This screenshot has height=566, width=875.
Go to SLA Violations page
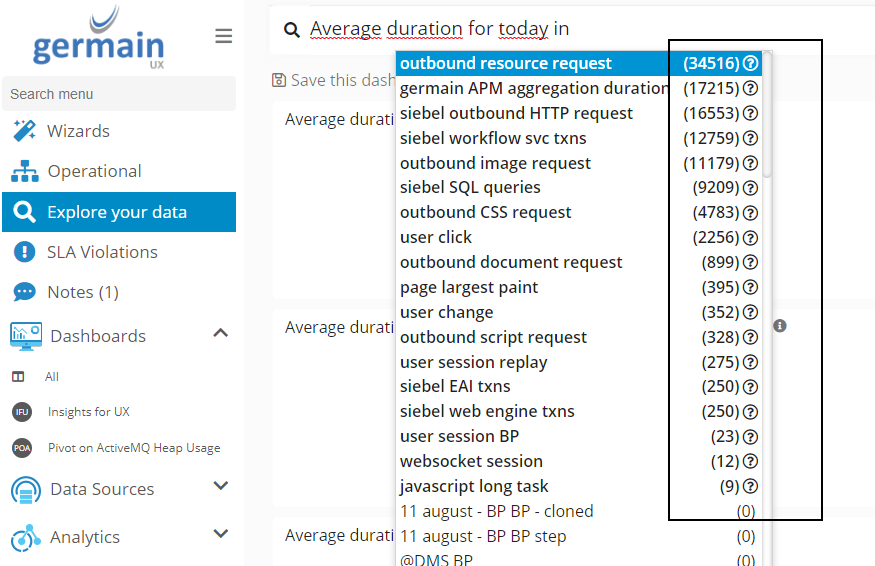(x=102, y=252)
